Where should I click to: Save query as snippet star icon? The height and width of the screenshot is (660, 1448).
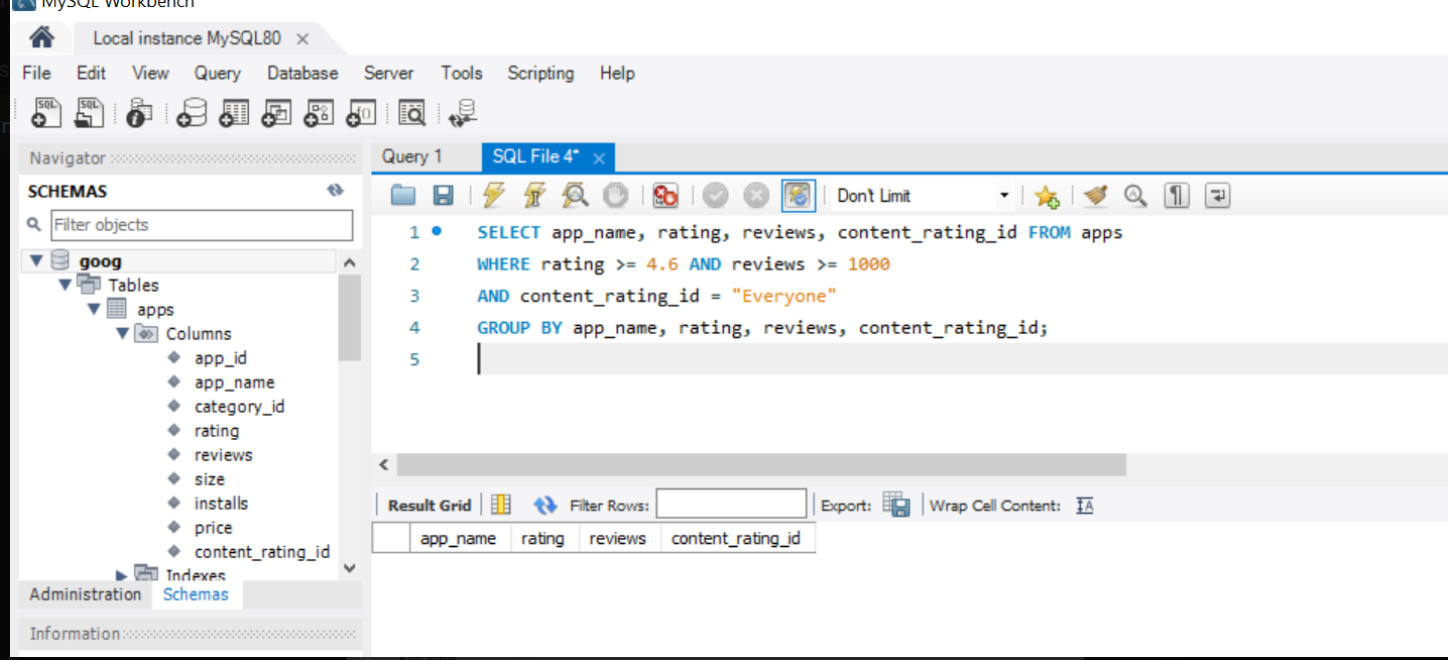(1046, 196)
